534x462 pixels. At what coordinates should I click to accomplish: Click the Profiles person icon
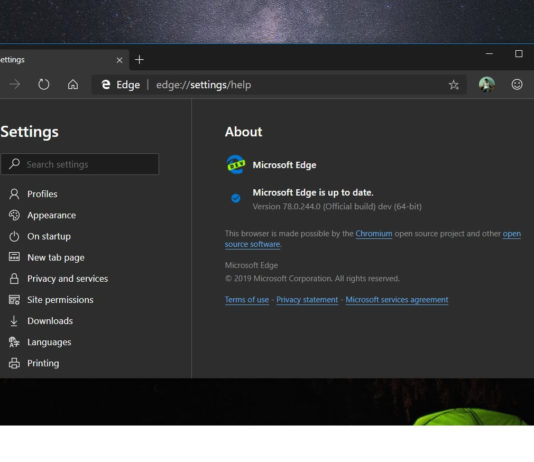(x=14, y=194)
